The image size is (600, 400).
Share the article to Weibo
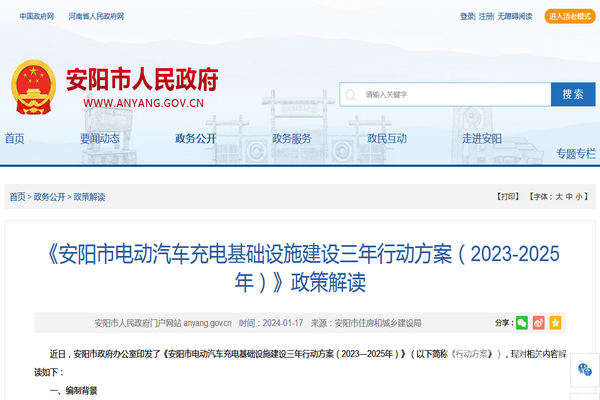coord(538,323)
